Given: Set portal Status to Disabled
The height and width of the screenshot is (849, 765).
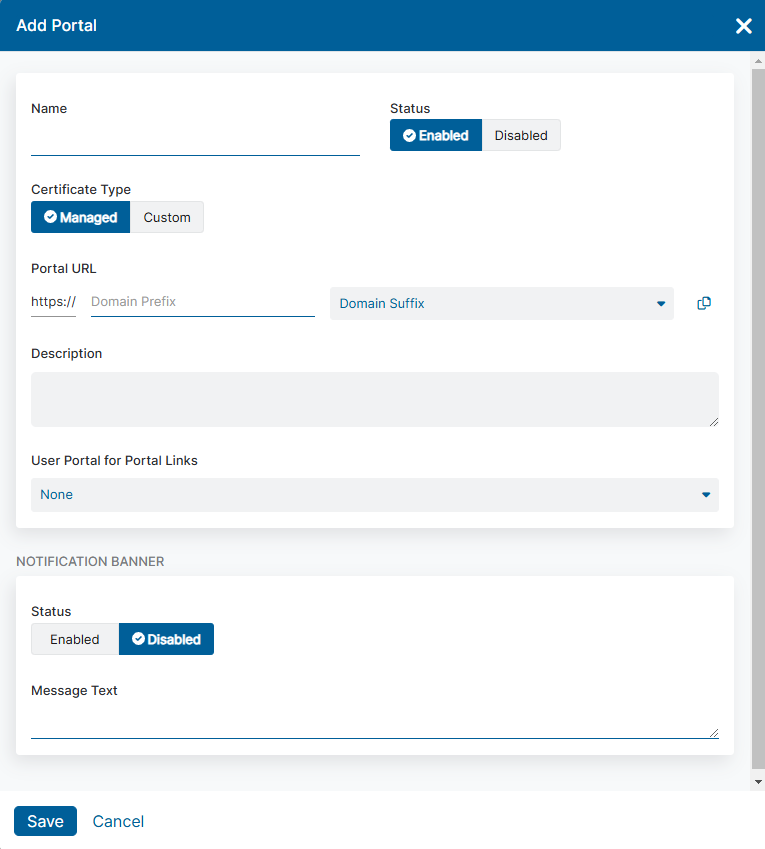Looking at the screenshot, I should [x=521, y=136].
